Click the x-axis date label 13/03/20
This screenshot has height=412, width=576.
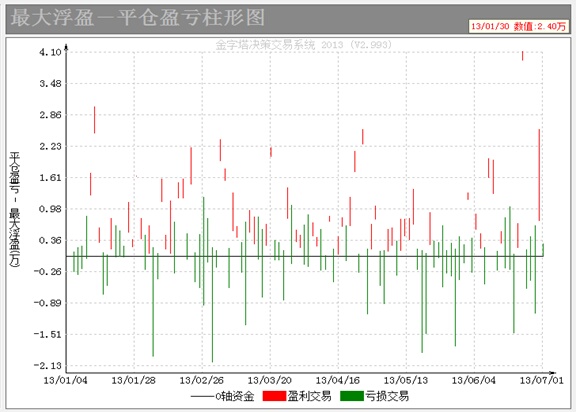coord(270,380)
